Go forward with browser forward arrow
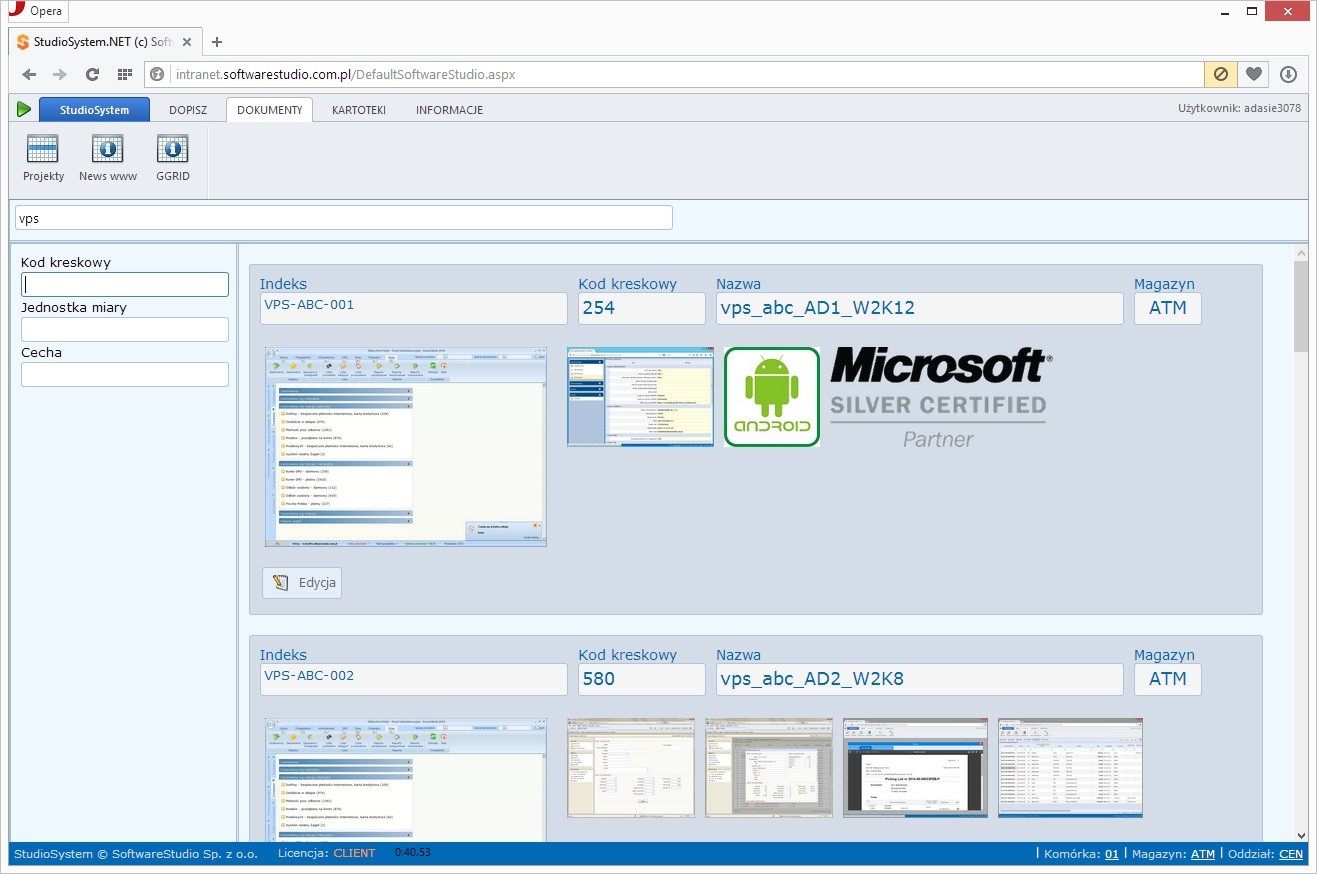This screenshot has height=874, width=1317. coord(60,74)
